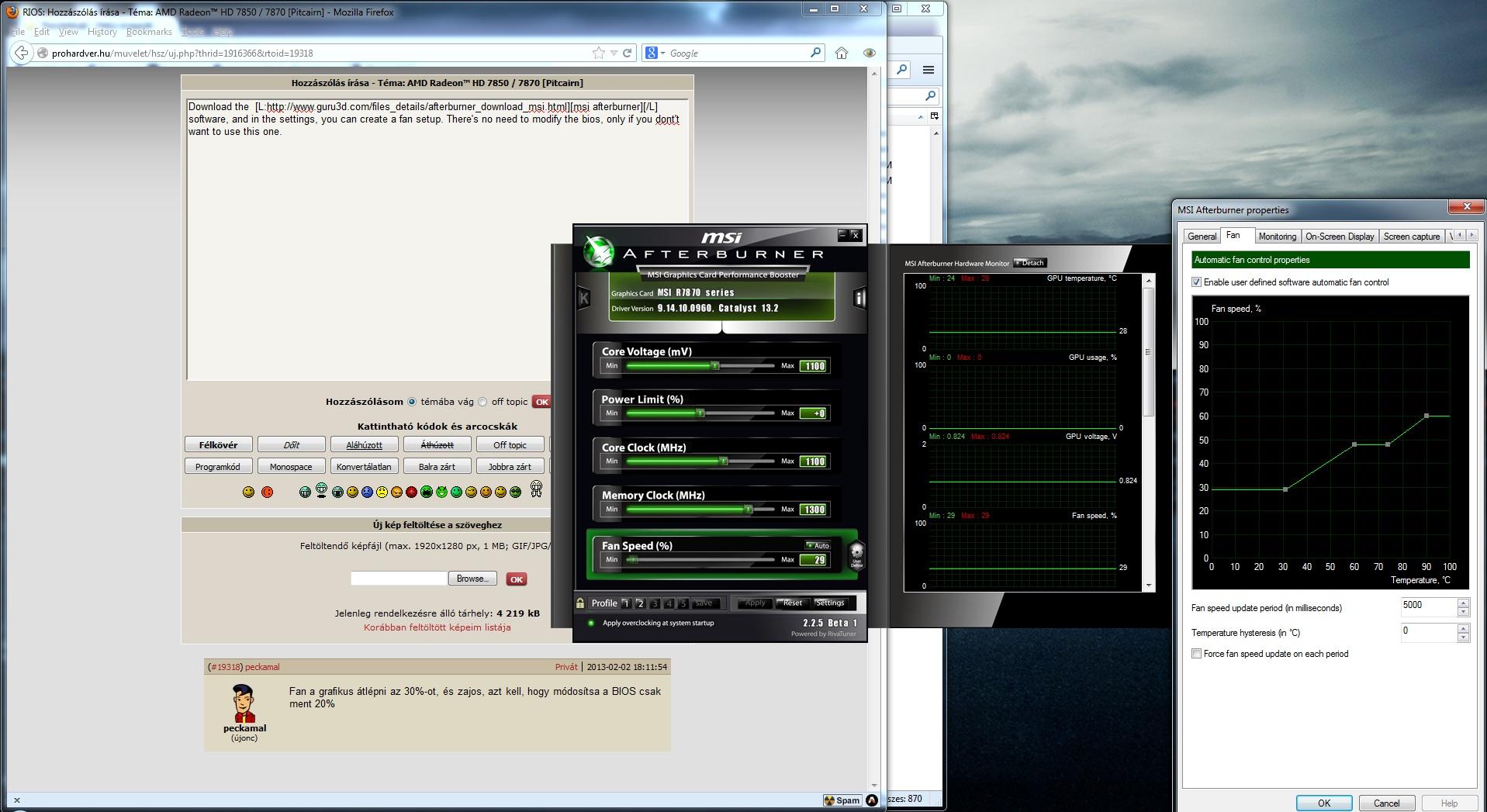This screenshot has width=1487, height=812.
Task: Toggle Force fan speed update on each period
Action: coord(1196,654)
